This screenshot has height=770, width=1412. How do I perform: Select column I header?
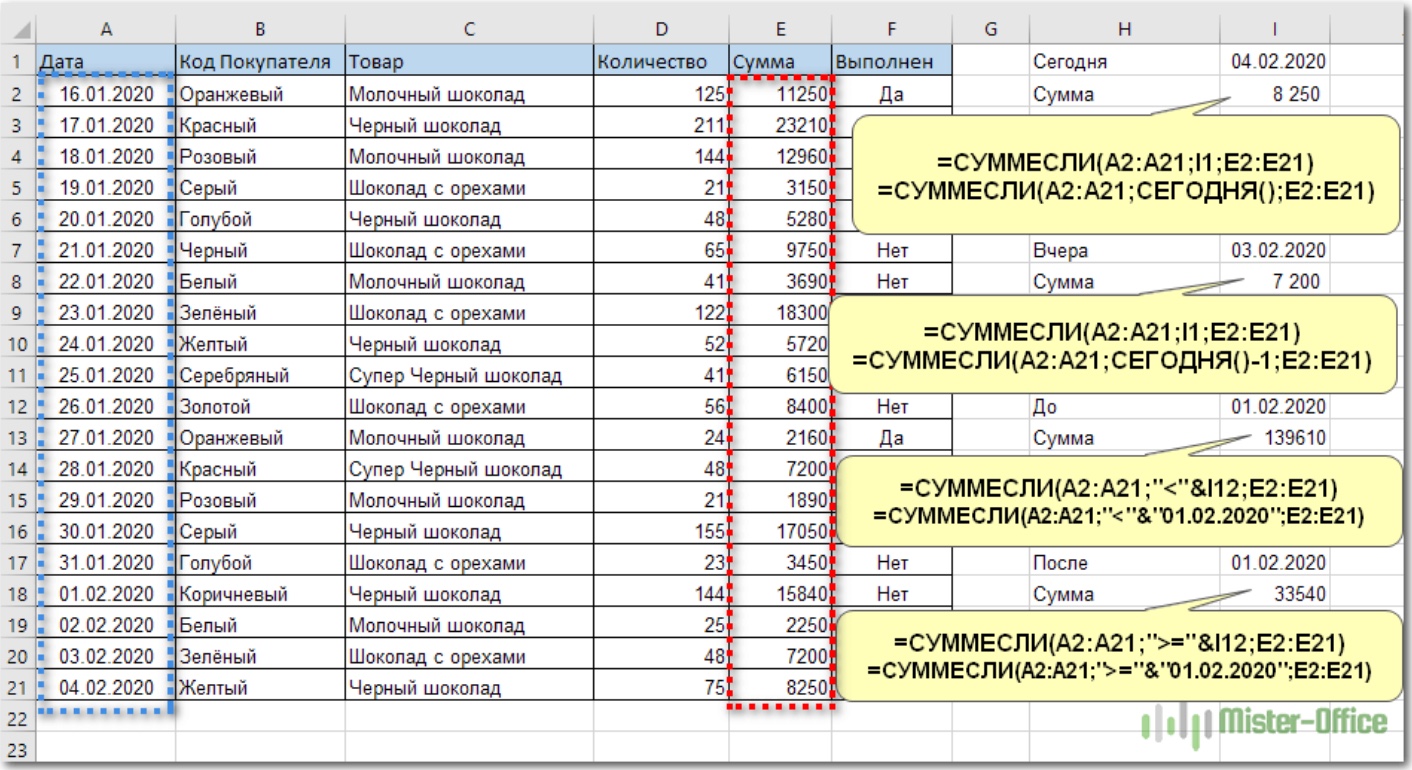tap(1275, 30)
